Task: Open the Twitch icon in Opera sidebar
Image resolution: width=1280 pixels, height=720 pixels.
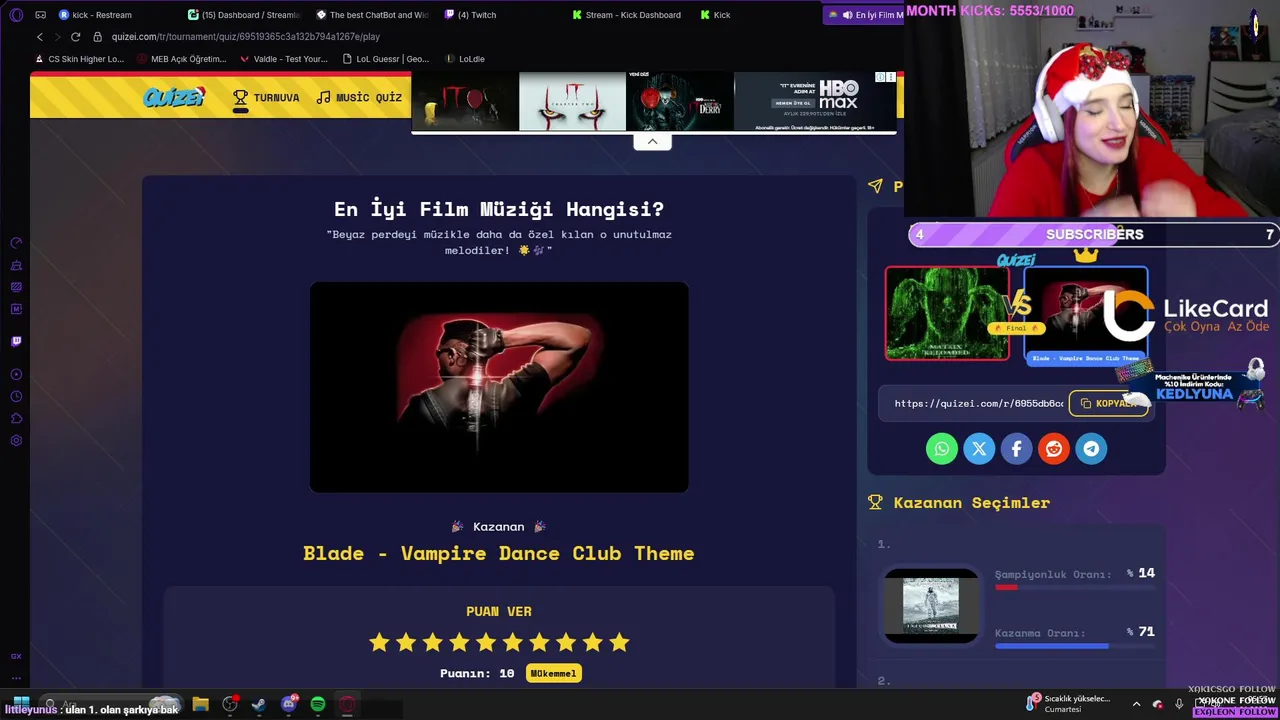Action: pyautogui.click(x=16, y=341)
